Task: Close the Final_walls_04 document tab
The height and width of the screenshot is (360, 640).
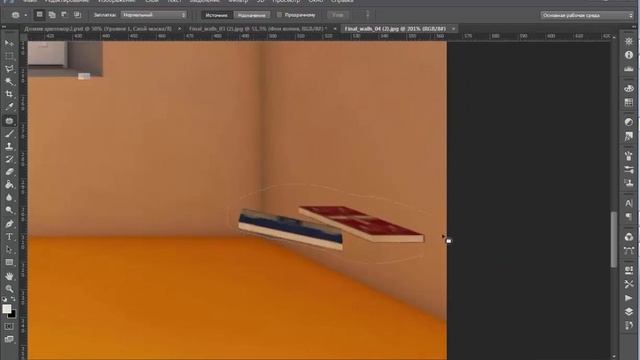Action: pyautogui.click(x=453, y=29)
